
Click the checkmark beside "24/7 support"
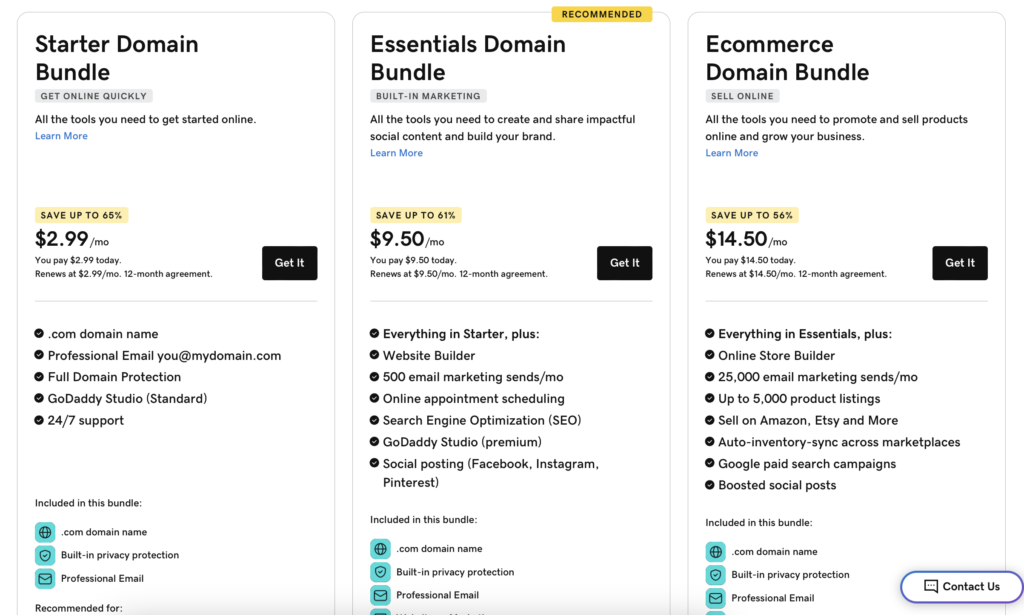pos(38,420)
